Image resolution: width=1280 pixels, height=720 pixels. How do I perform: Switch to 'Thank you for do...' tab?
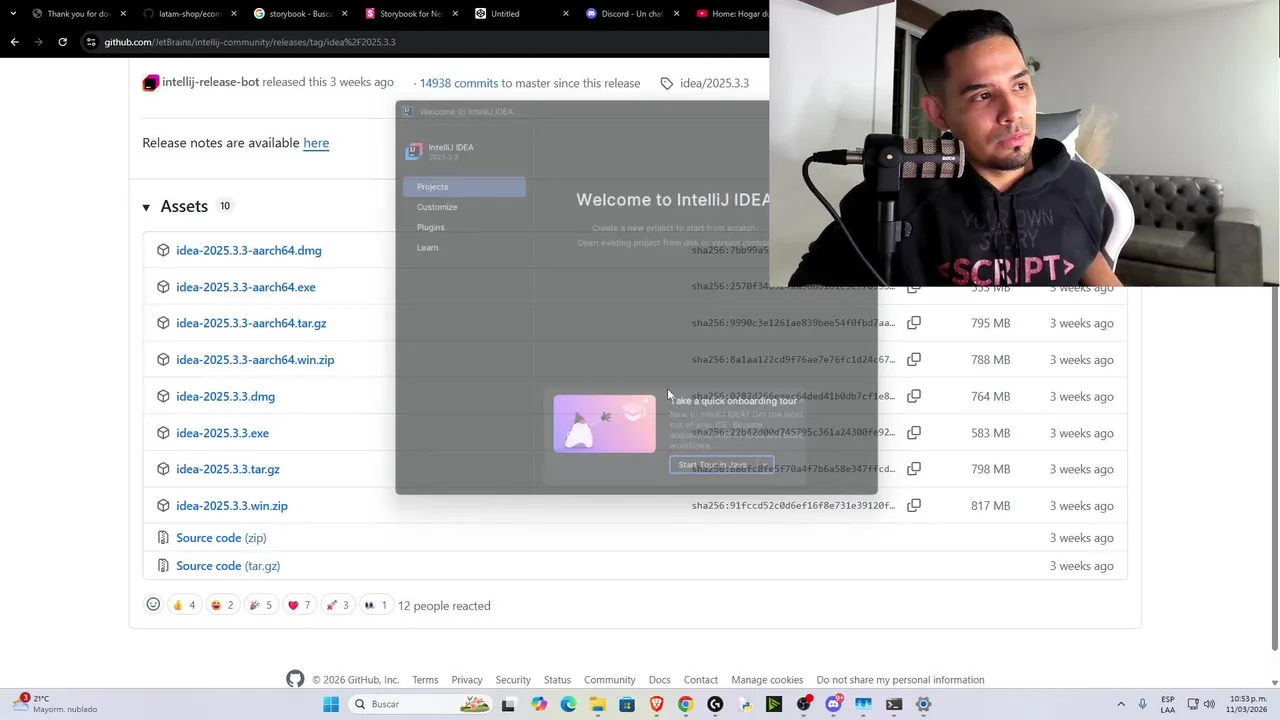click(78, 13)
